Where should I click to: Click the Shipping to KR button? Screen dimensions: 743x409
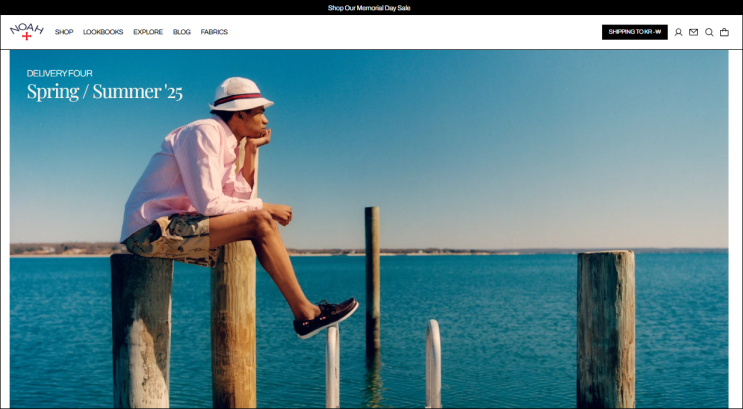point(634,32)
